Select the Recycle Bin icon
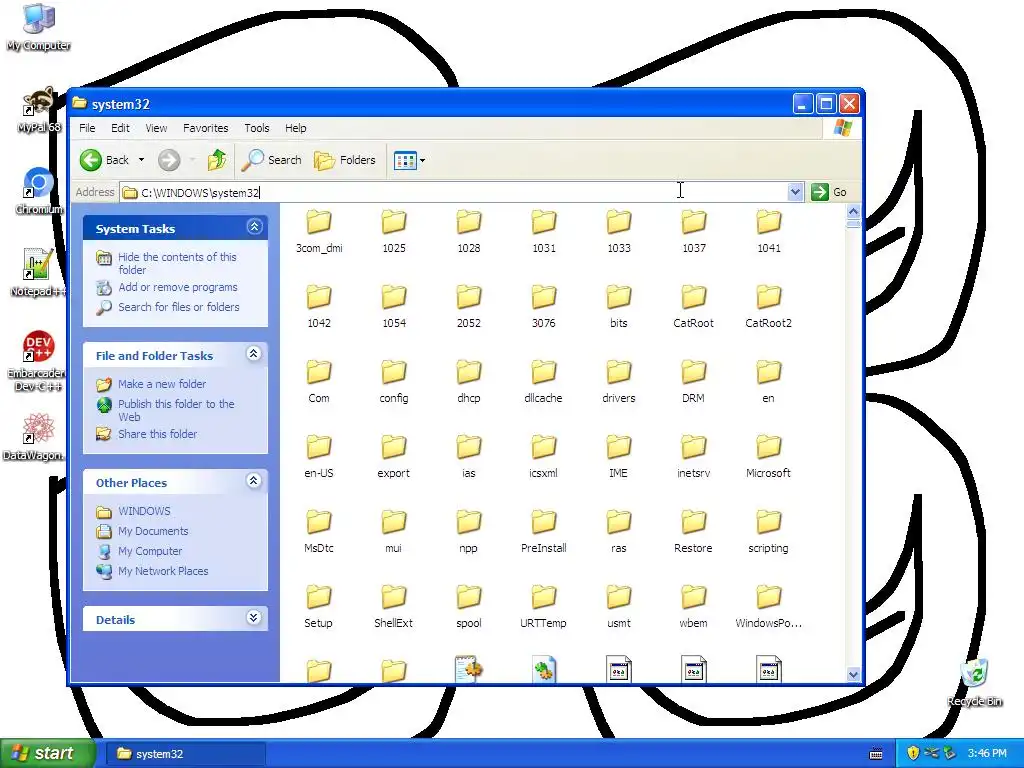The image size is (1024, 768). [974, 682]
